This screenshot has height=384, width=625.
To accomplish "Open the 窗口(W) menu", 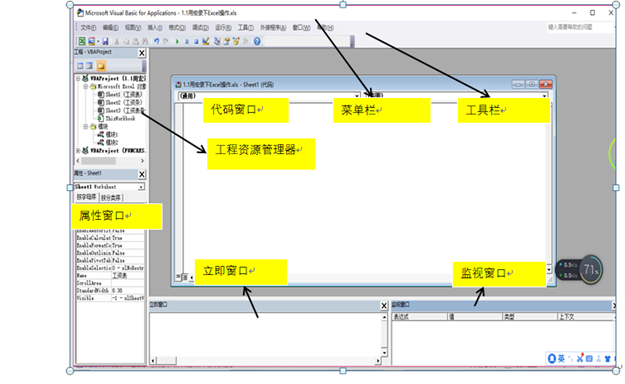I will point(301,28).
